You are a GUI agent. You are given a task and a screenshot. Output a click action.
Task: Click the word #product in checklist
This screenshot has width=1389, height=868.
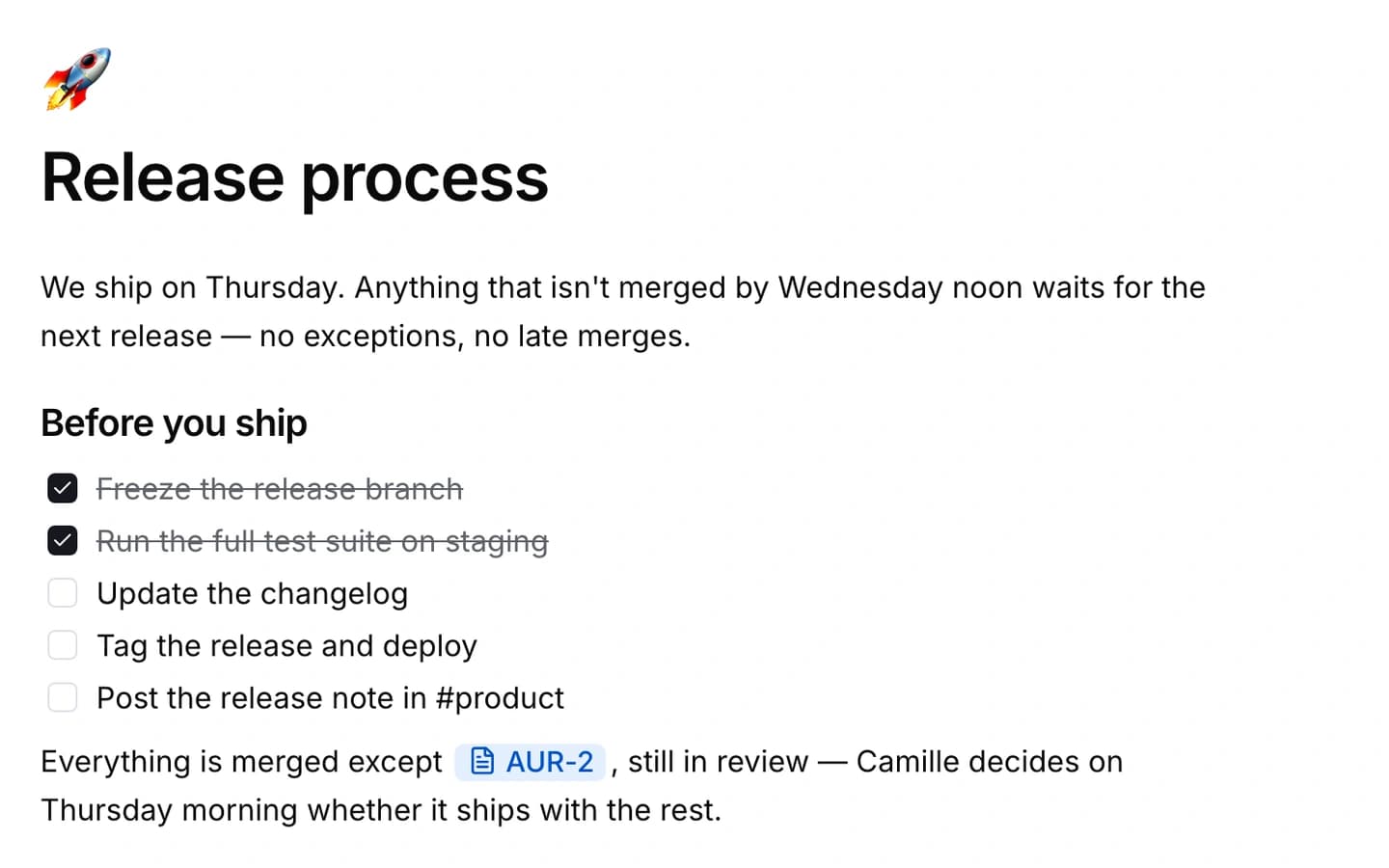500,697
